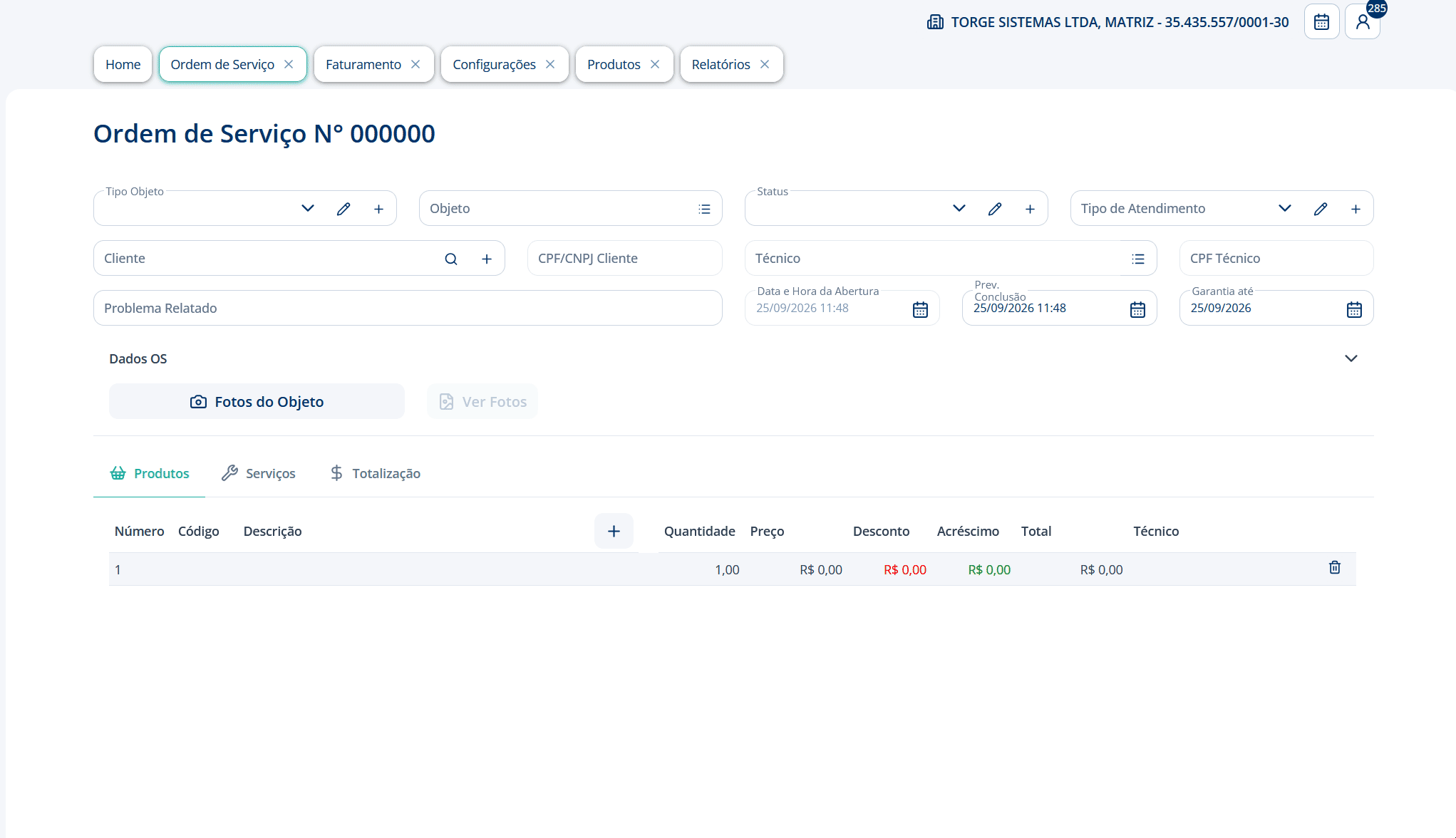Screen dimensions: 1456x838
Task: Click the green R$ 0,00 Acréscimo value
Action: tap(989, 569)
